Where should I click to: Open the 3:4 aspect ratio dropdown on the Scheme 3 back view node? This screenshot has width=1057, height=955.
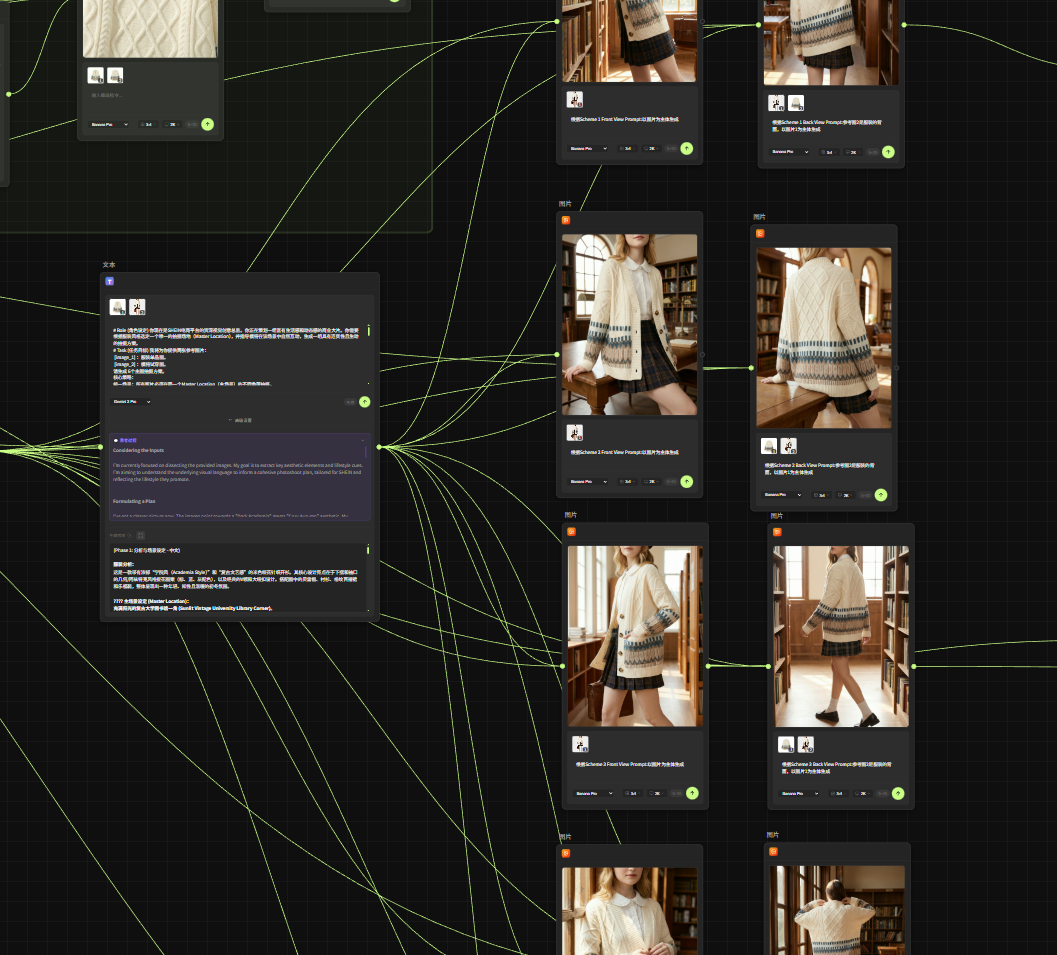tap(834, 793)
